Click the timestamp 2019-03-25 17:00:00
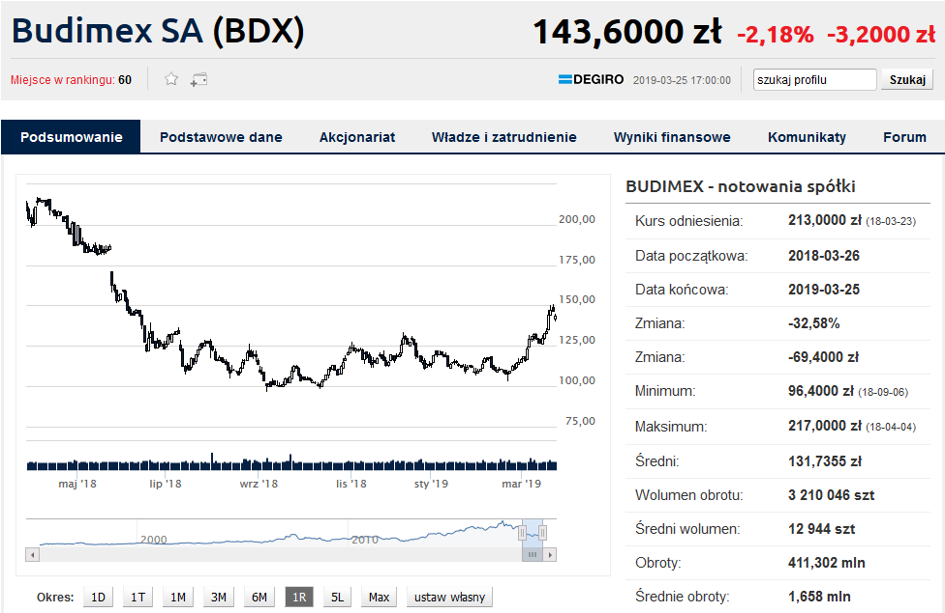Image resolution: width=945 pixels, height=613 pixels. [682, 80]
